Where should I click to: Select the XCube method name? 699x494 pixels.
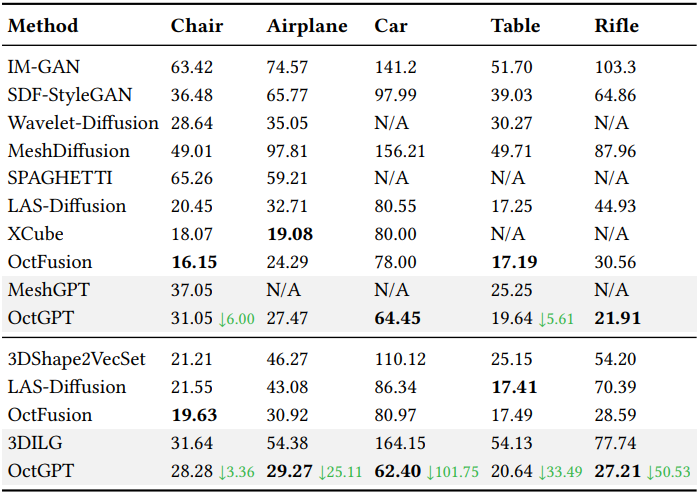[x=35, y=235]
